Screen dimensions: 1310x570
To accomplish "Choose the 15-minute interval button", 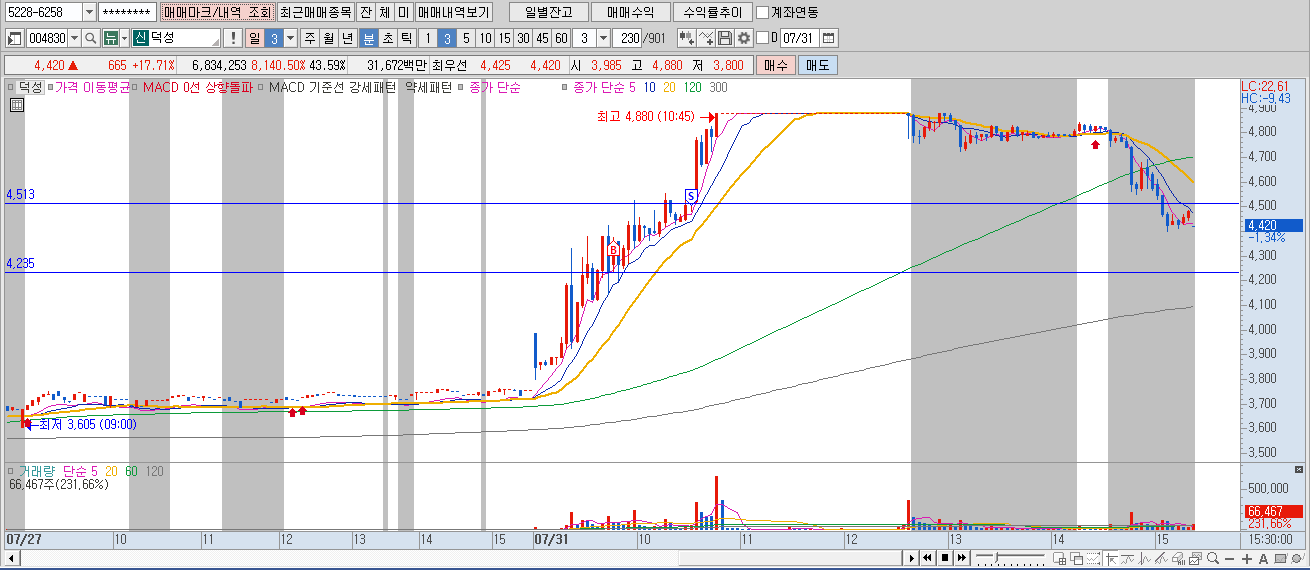I will pyautogui.click(x=504, y=38).
